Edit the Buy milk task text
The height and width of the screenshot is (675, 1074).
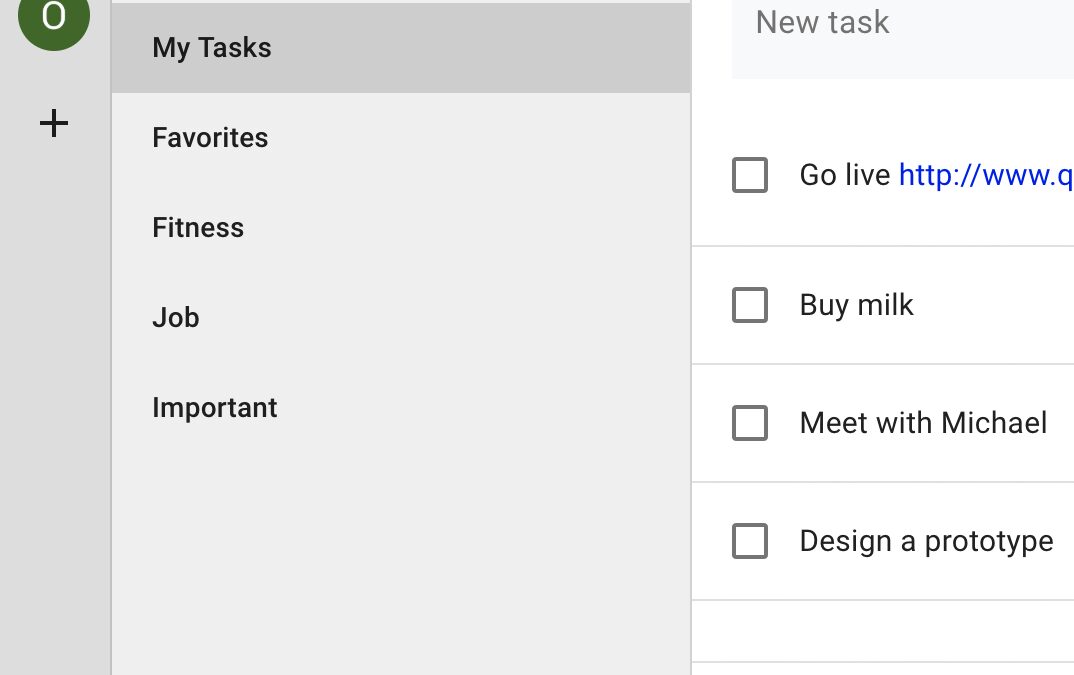coord(856,305)
